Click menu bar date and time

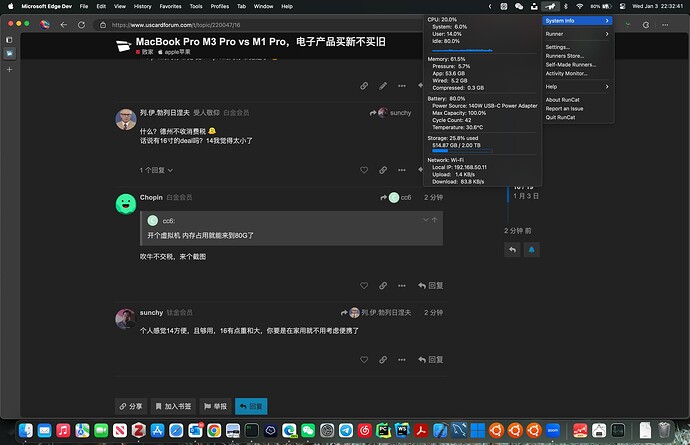[657, 6]
